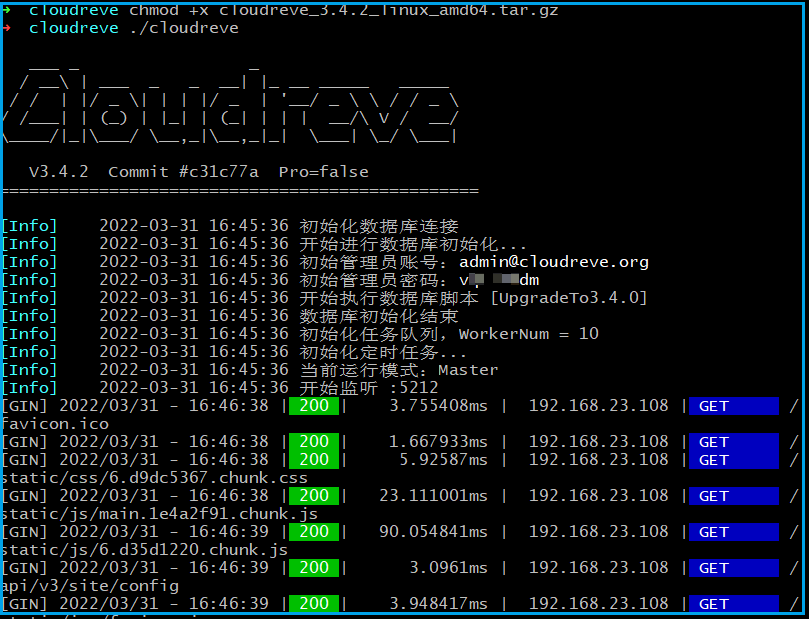Select the [UpgradeTo3.4.0] script name
The height and width of the screenshot is (619, 809).
pos(569,298)
